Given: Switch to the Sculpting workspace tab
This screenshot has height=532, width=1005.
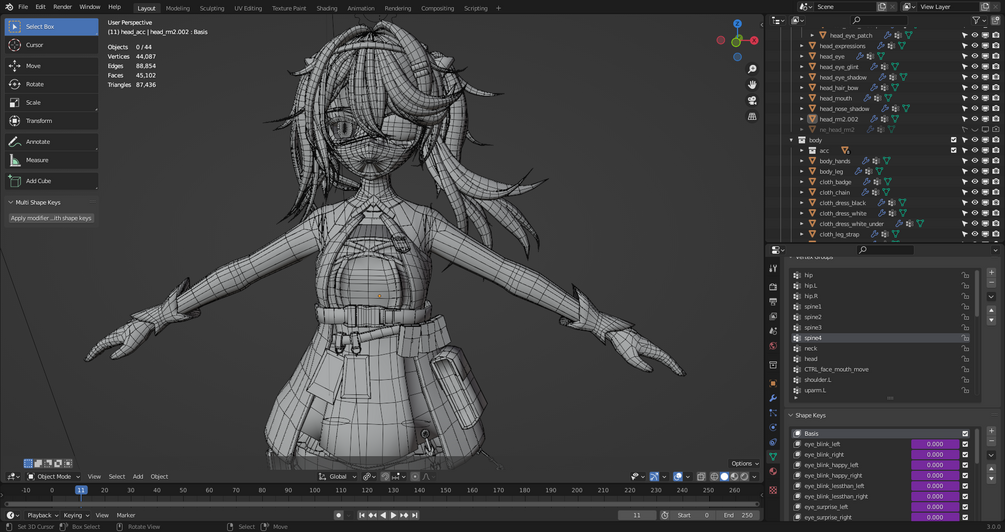Looking at the screenshot, I should tap(212, 8).
